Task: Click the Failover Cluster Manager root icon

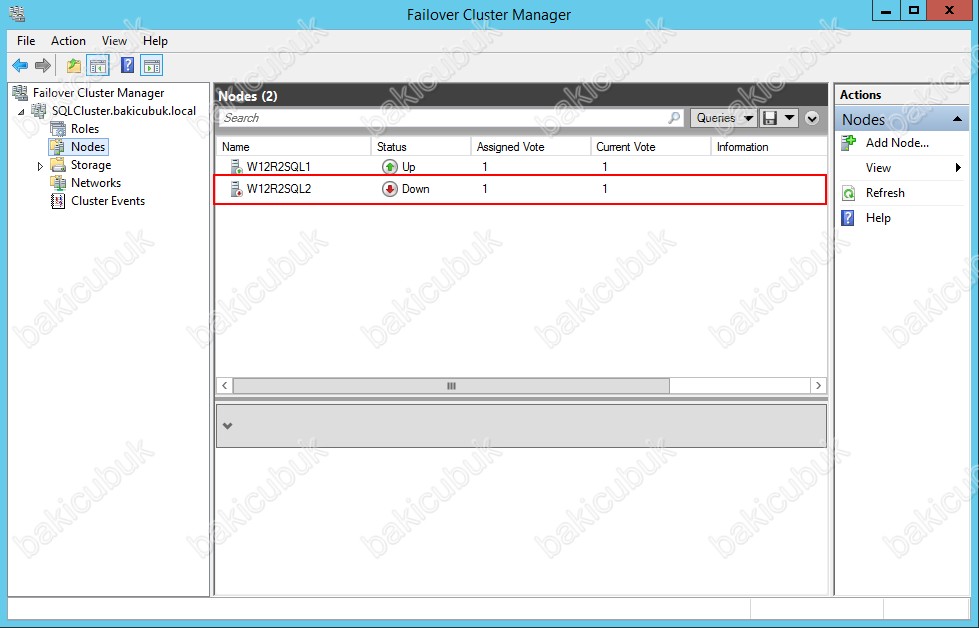Action: pyautogui.click(x=20, y=92)
